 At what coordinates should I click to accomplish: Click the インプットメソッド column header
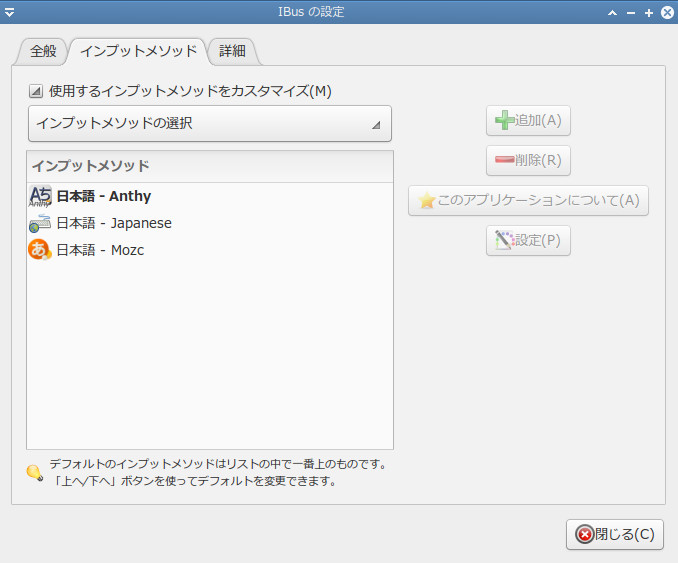210,166
